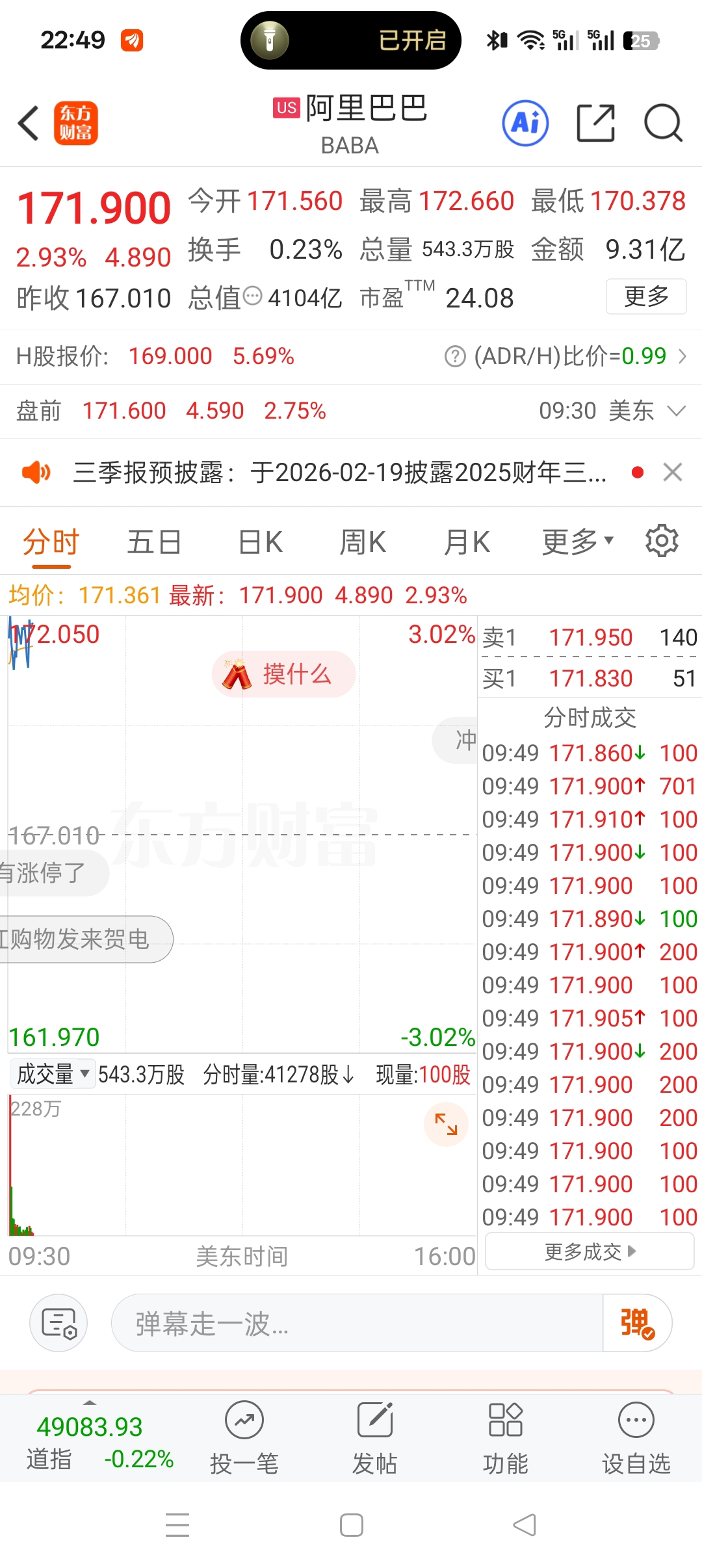The image size is (702, 1568).
Task: Open the 成交量 indicator dropdown
Action: click(x=52, y=1074)
